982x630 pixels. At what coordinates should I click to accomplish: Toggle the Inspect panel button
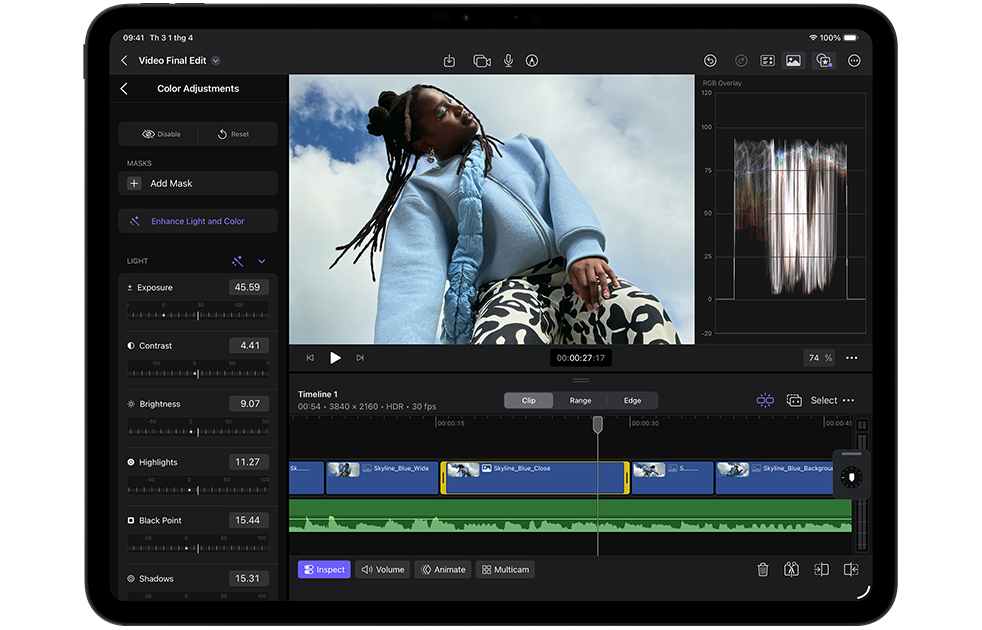pos(324,569)
